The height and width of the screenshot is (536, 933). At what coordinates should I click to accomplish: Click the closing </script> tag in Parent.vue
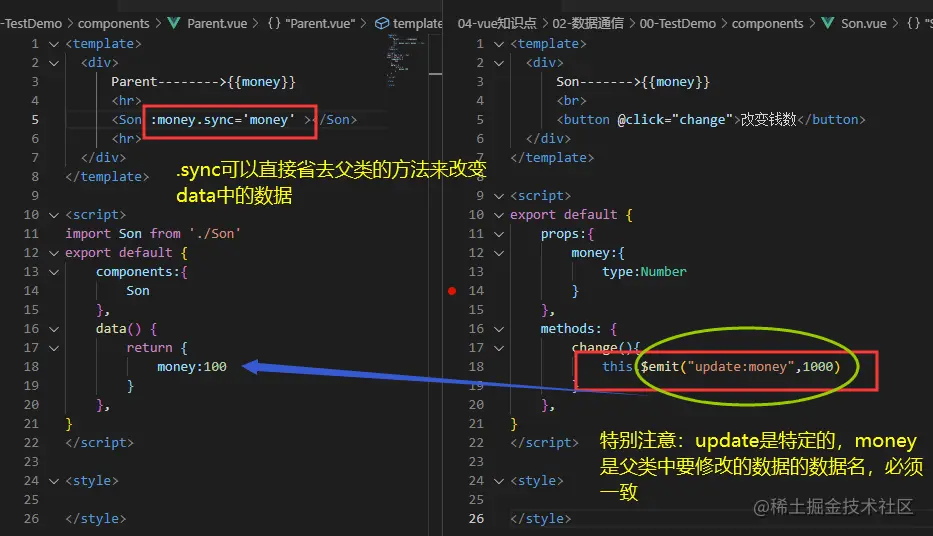99,443
